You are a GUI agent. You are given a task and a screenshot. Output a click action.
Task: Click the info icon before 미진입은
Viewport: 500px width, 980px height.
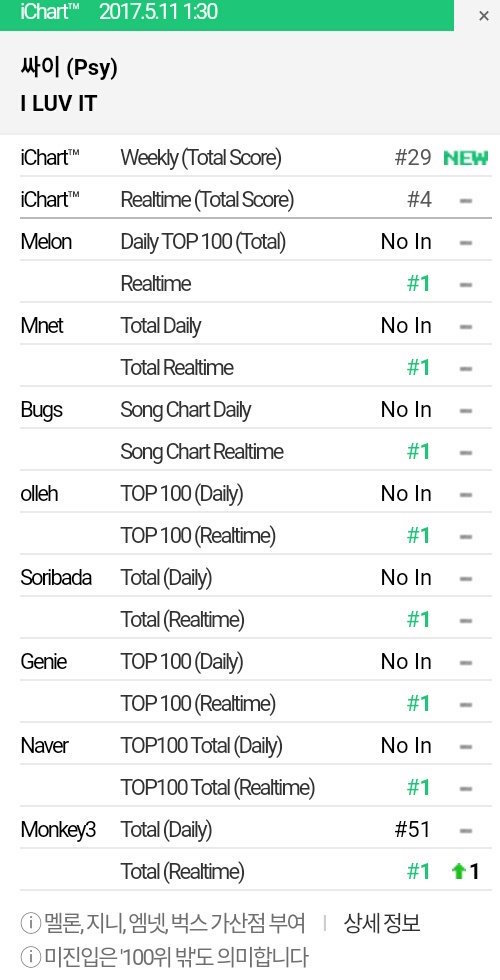[x=28, y=956]
